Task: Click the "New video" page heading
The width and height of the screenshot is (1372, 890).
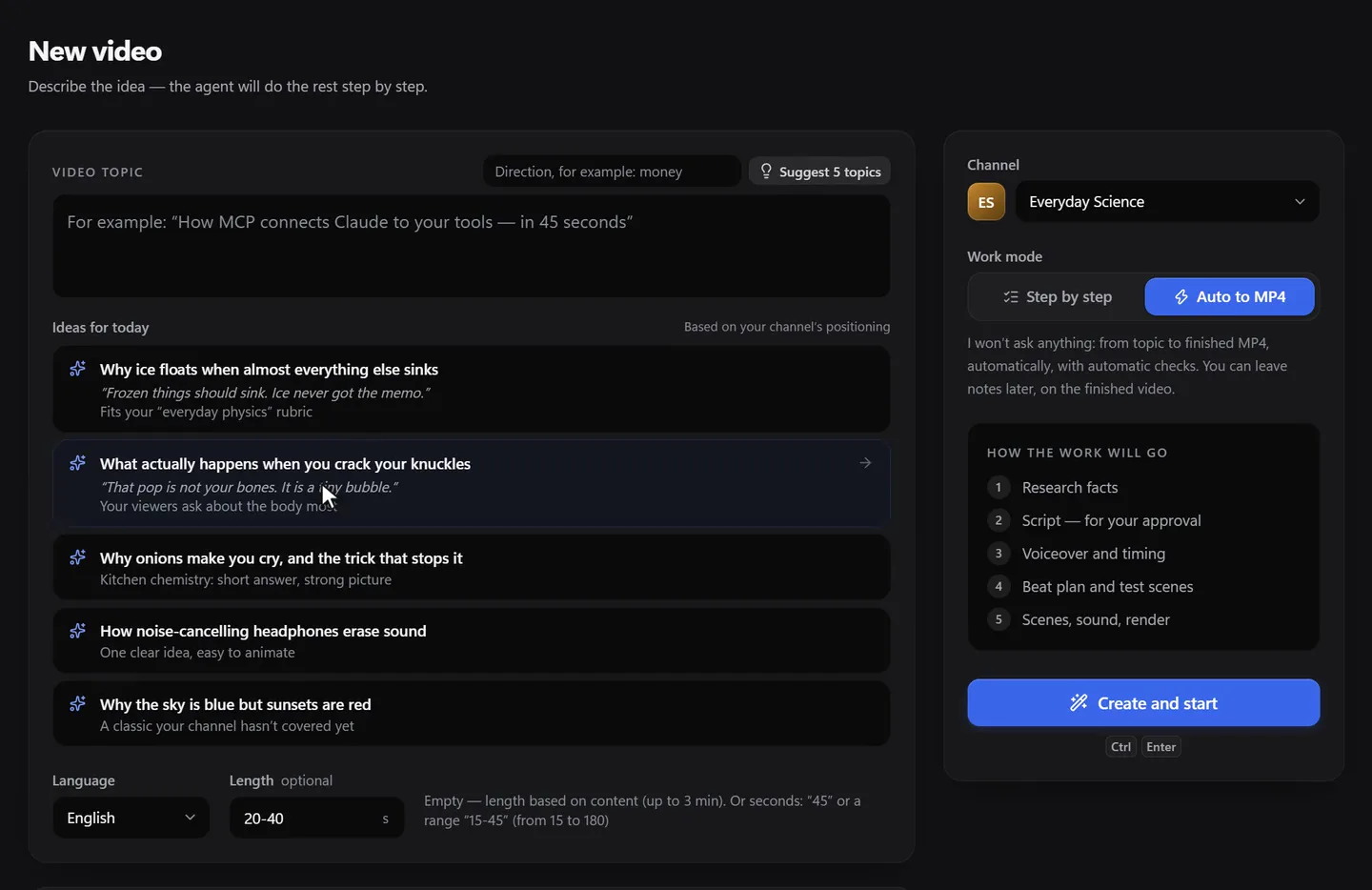Action: 95,51
